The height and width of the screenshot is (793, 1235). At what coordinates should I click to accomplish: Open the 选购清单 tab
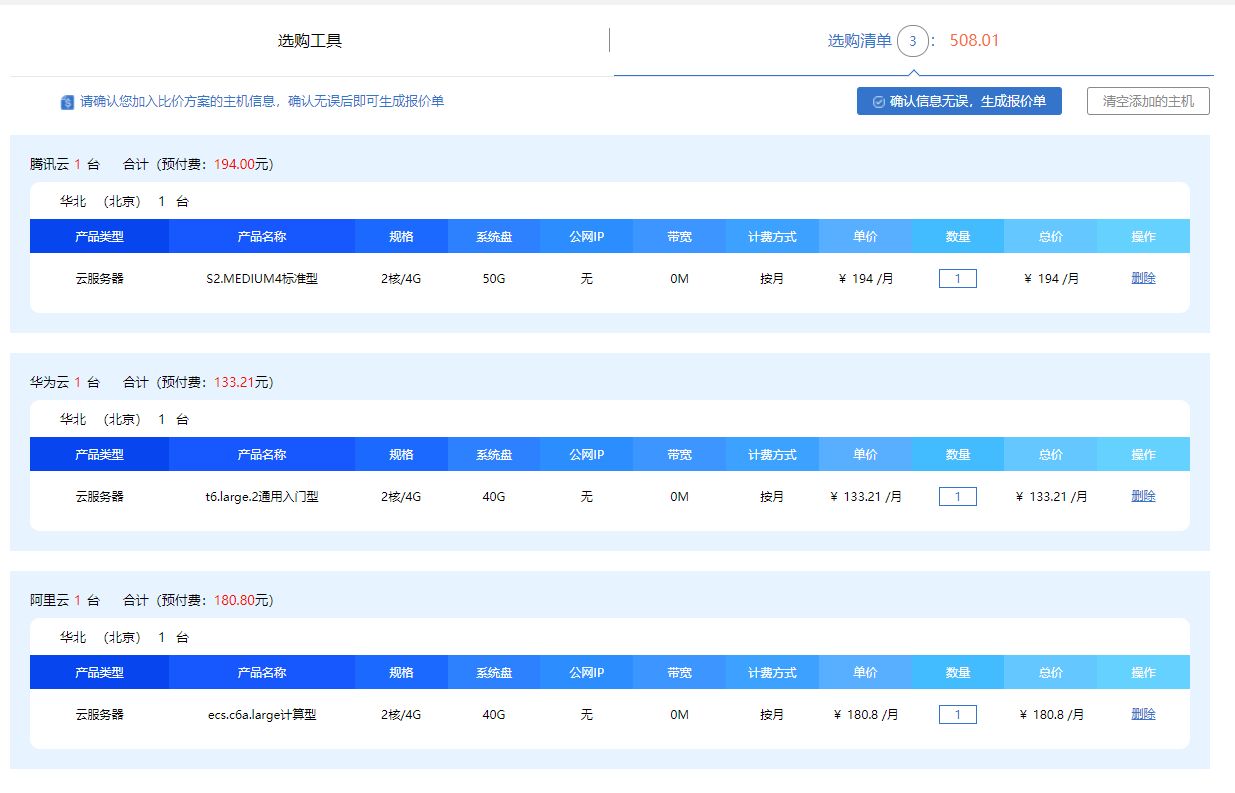point(859,41)
